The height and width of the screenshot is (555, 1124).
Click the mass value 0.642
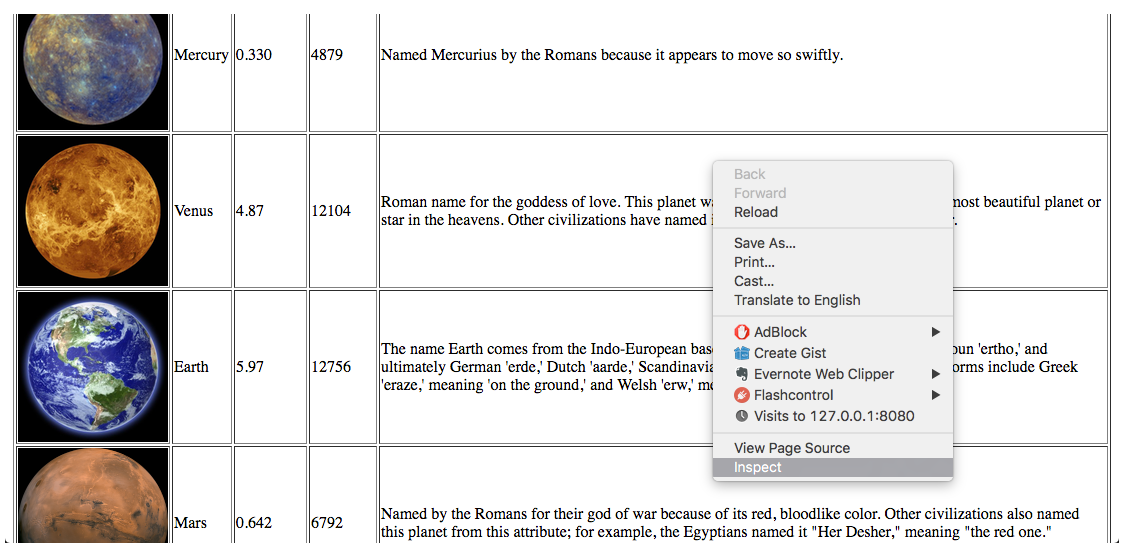[254, 523]
